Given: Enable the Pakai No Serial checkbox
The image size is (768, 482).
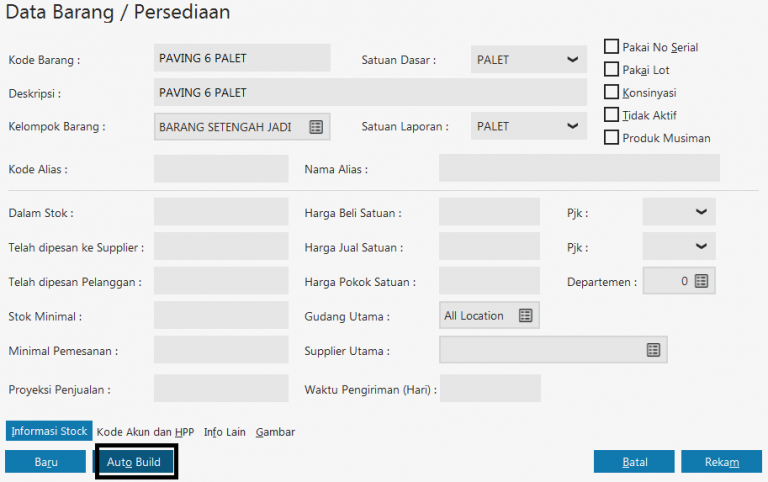Looking at the screenshot, I should [x=611, y=46].
